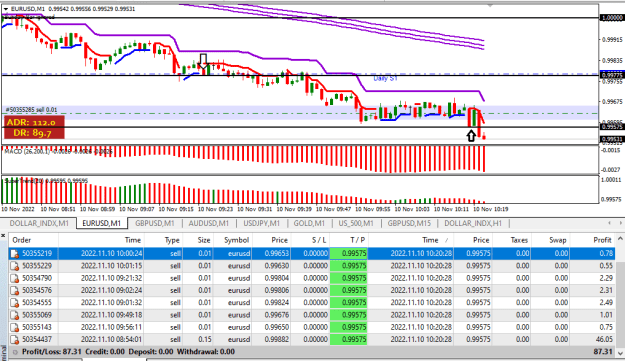Click the #50355285 sell 0.01 order line label
Image resolution: width=625 pixels, height=361 pixels.
[x=31, y=110]
